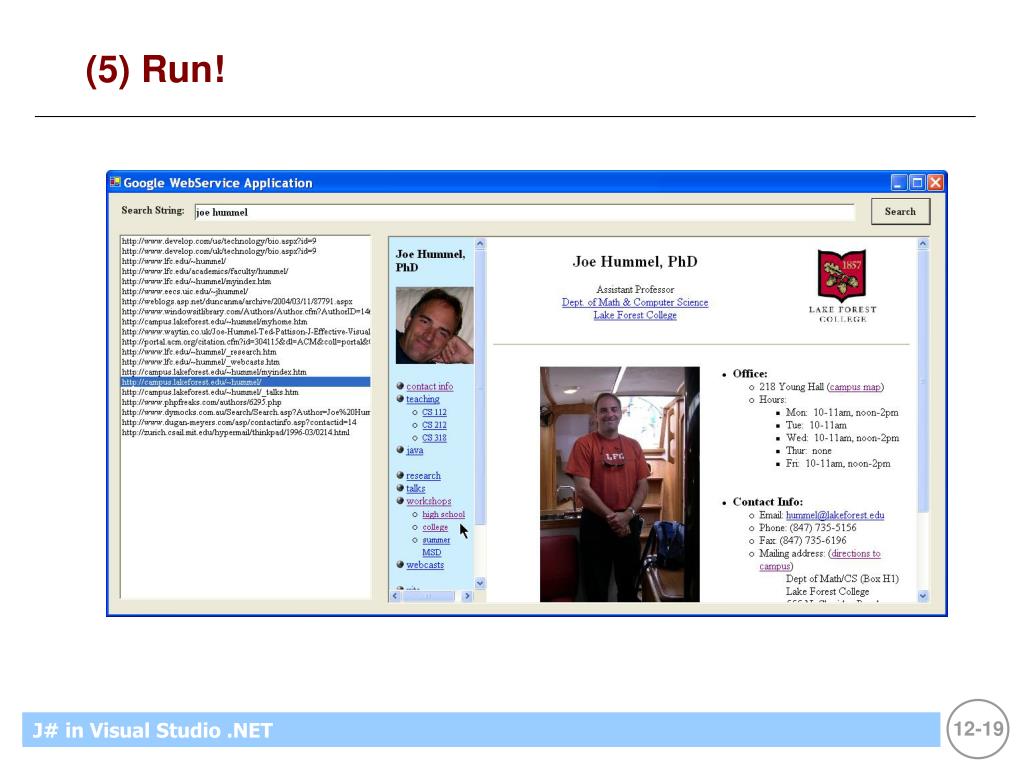Click Joe Hummel's portrait thumbnail in sidebar
The width and height of the screenshot is (1024, 768).
pos(434,325)
